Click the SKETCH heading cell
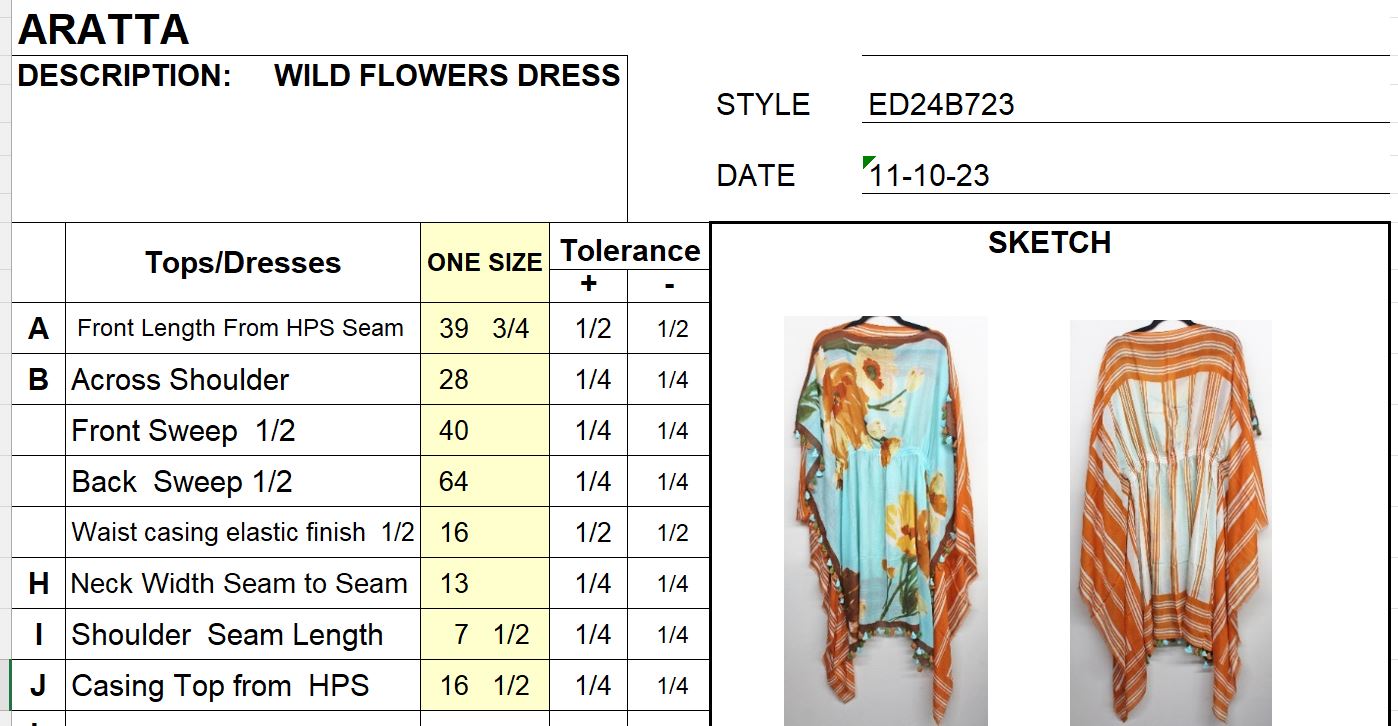The width and height of the screenshot is (1398, 726). [1049, 243]
